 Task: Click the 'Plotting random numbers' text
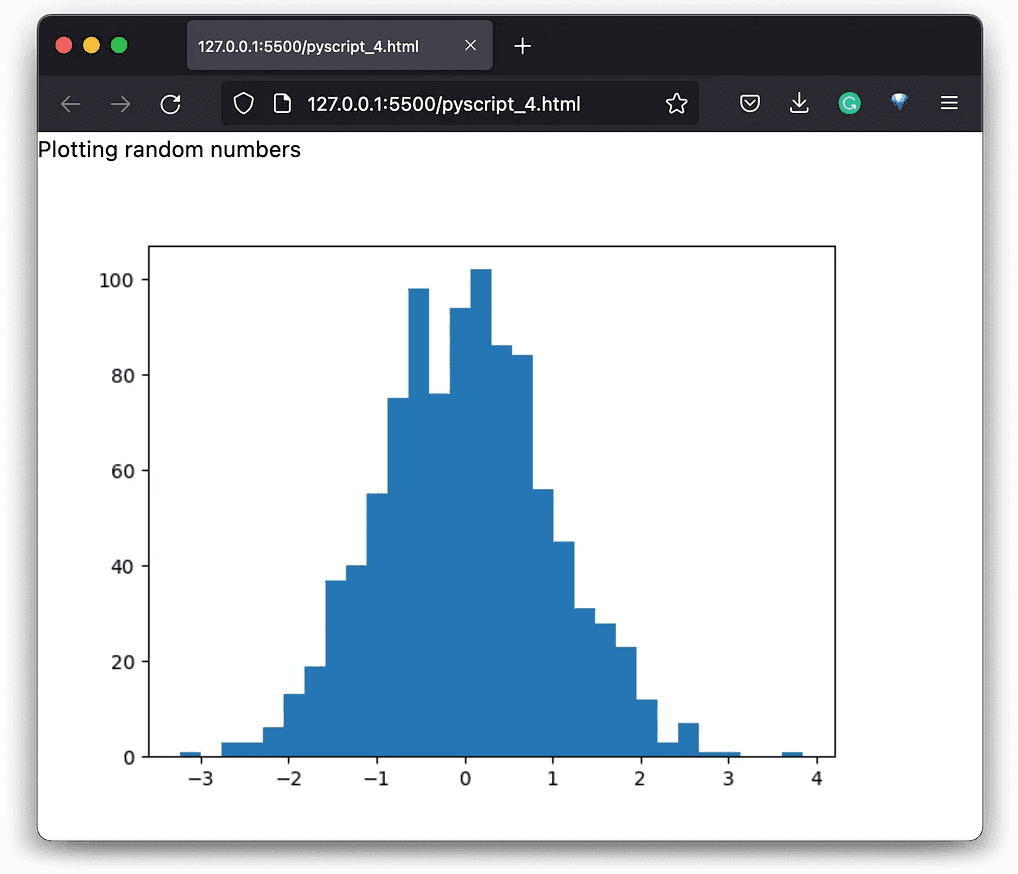tap(169, 150)
